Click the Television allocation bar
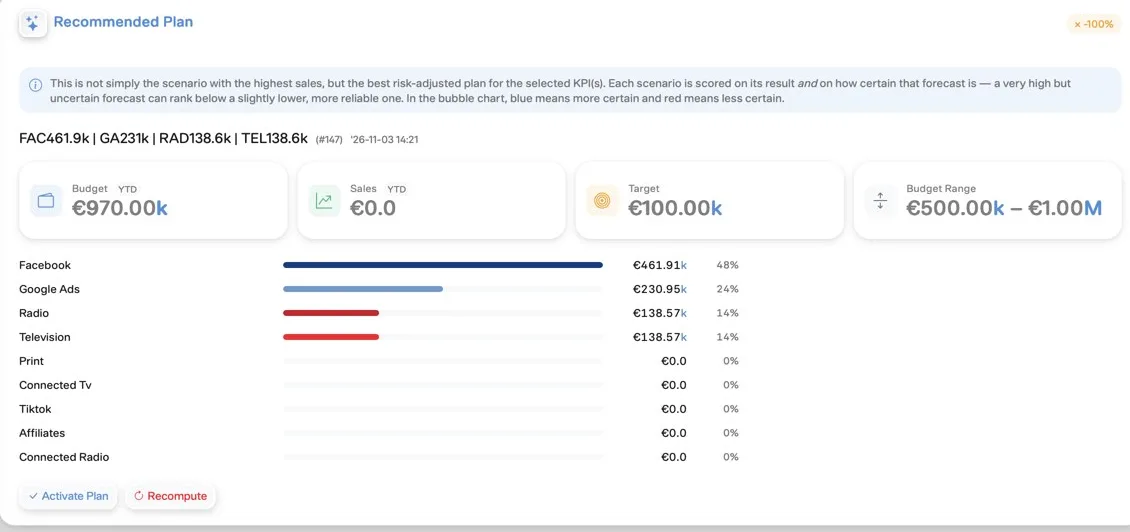The image size is (1130, 532). pyautogui.click(x=331, y=337)
